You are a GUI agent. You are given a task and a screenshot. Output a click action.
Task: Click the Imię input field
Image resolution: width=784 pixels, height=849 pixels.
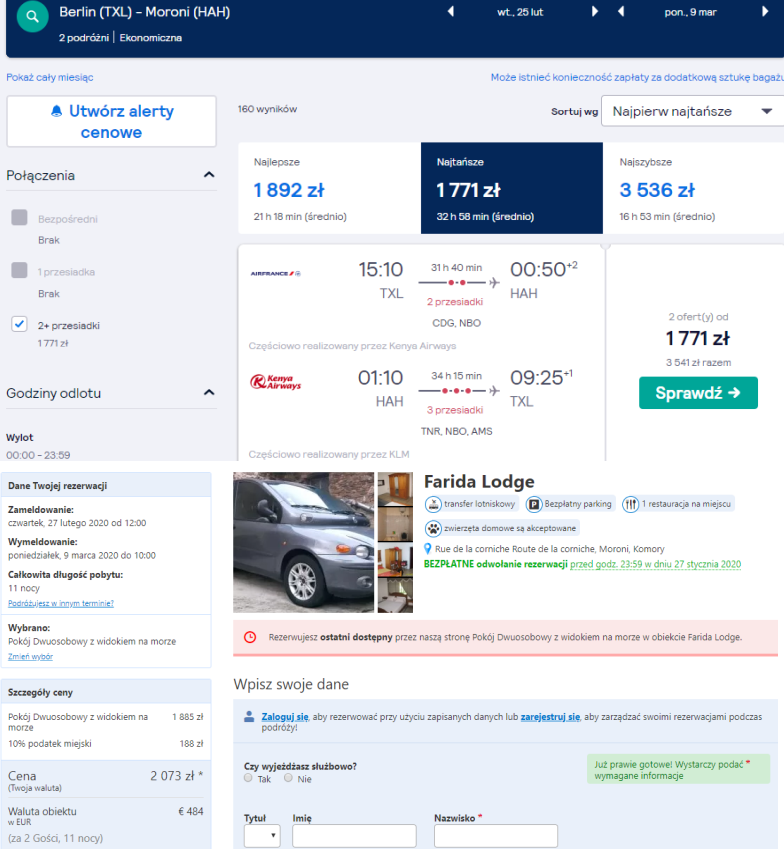point(354,835)
